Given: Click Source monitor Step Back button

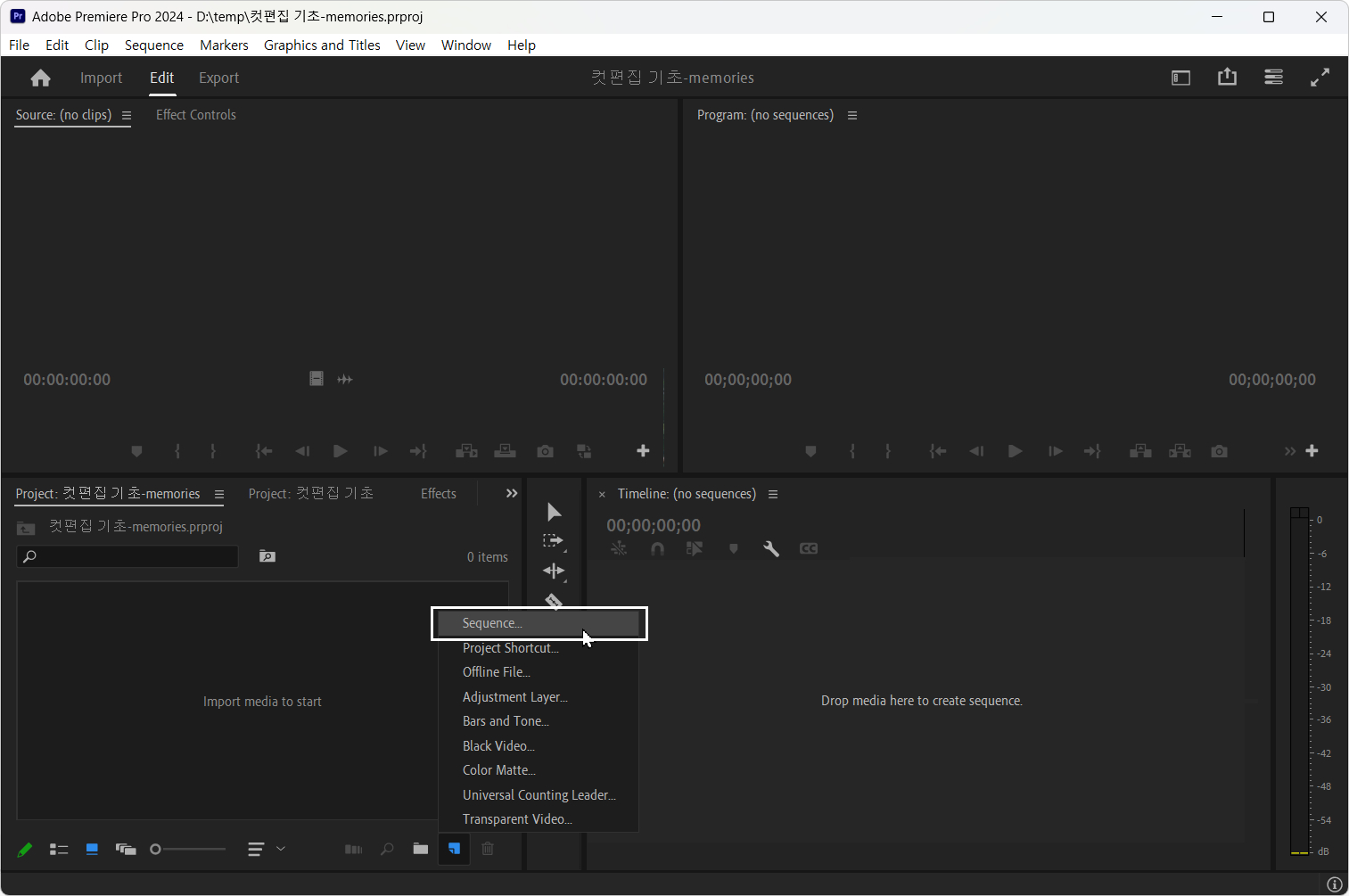Looking at the screenshot, I should (x=302, y=451).
